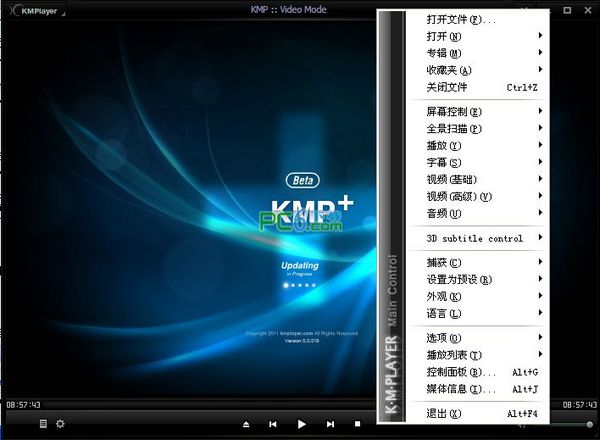600x440 pixels.
Task: Choose 打开文件(F)... menu entry
Action: (x=478, y=19)
